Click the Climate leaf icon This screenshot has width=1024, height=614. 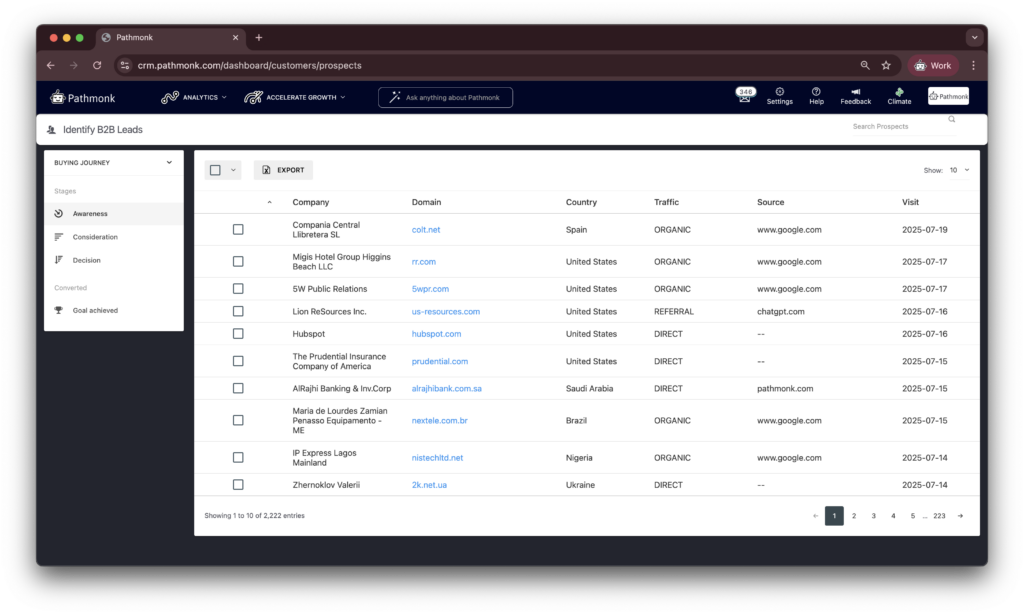pyautogui.click(x=899, y=91)
